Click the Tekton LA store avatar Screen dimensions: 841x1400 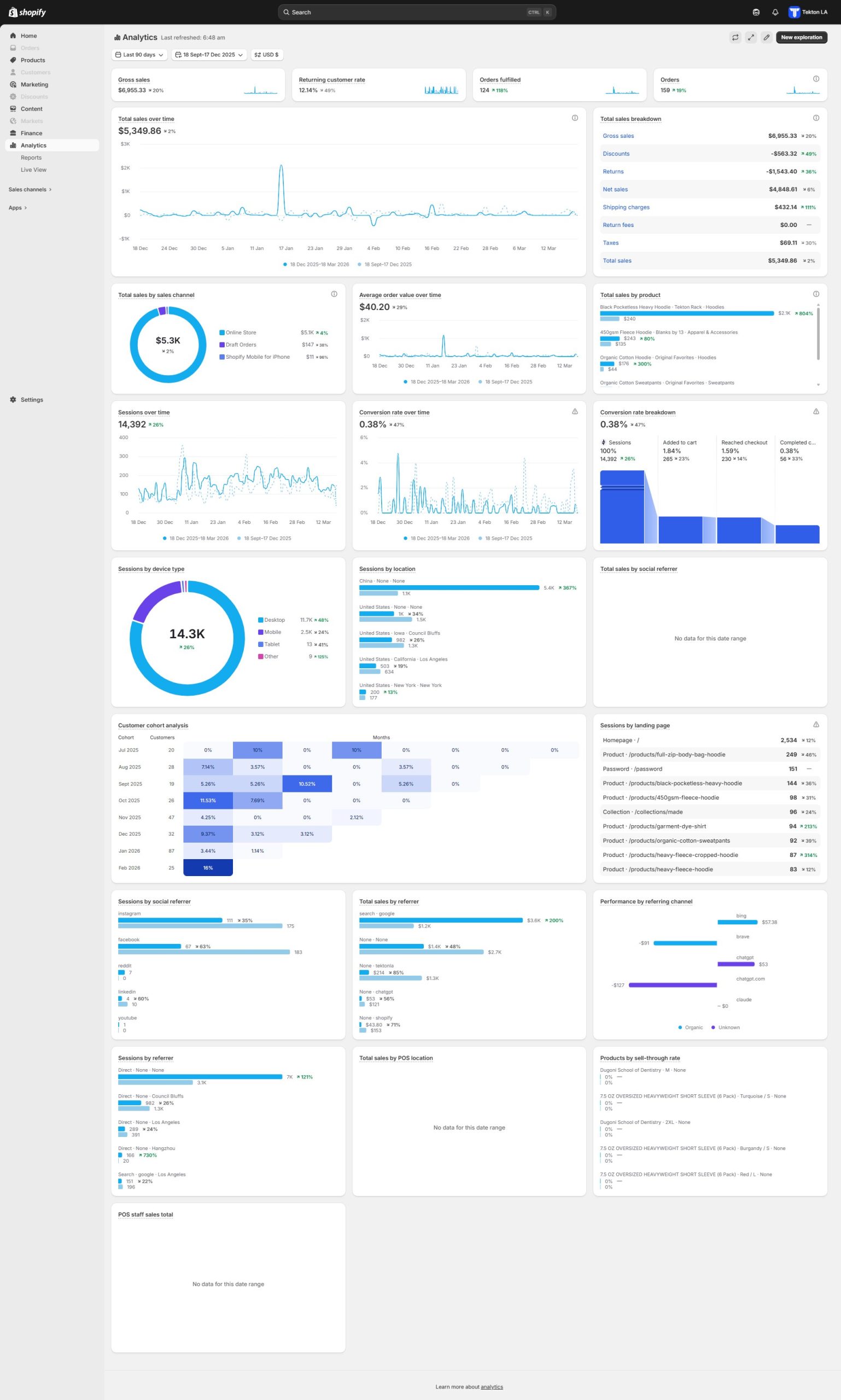pyautogui.click(x=794, y=13)
